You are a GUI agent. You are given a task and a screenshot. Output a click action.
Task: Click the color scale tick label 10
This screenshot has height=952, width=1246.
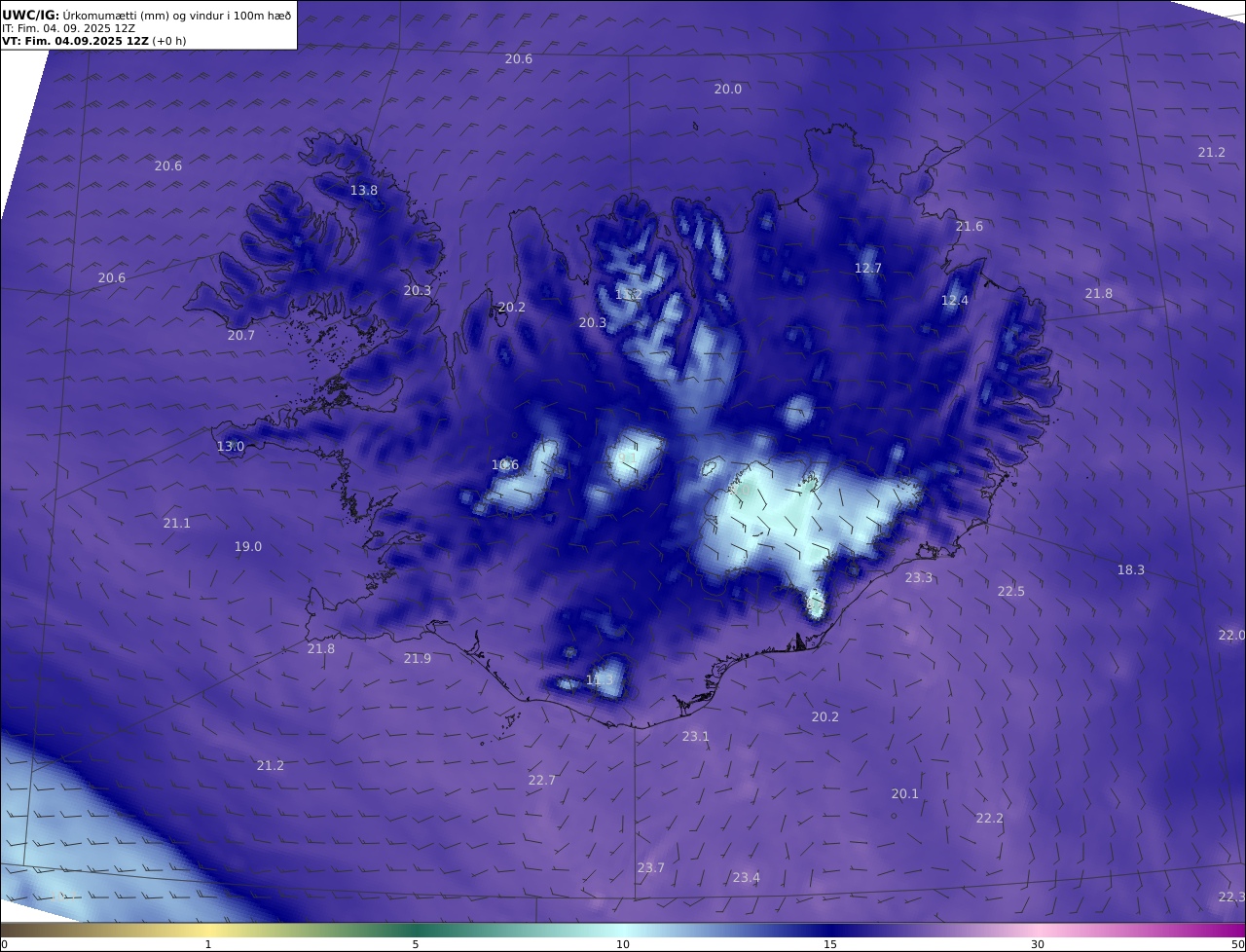coord(623,944)
